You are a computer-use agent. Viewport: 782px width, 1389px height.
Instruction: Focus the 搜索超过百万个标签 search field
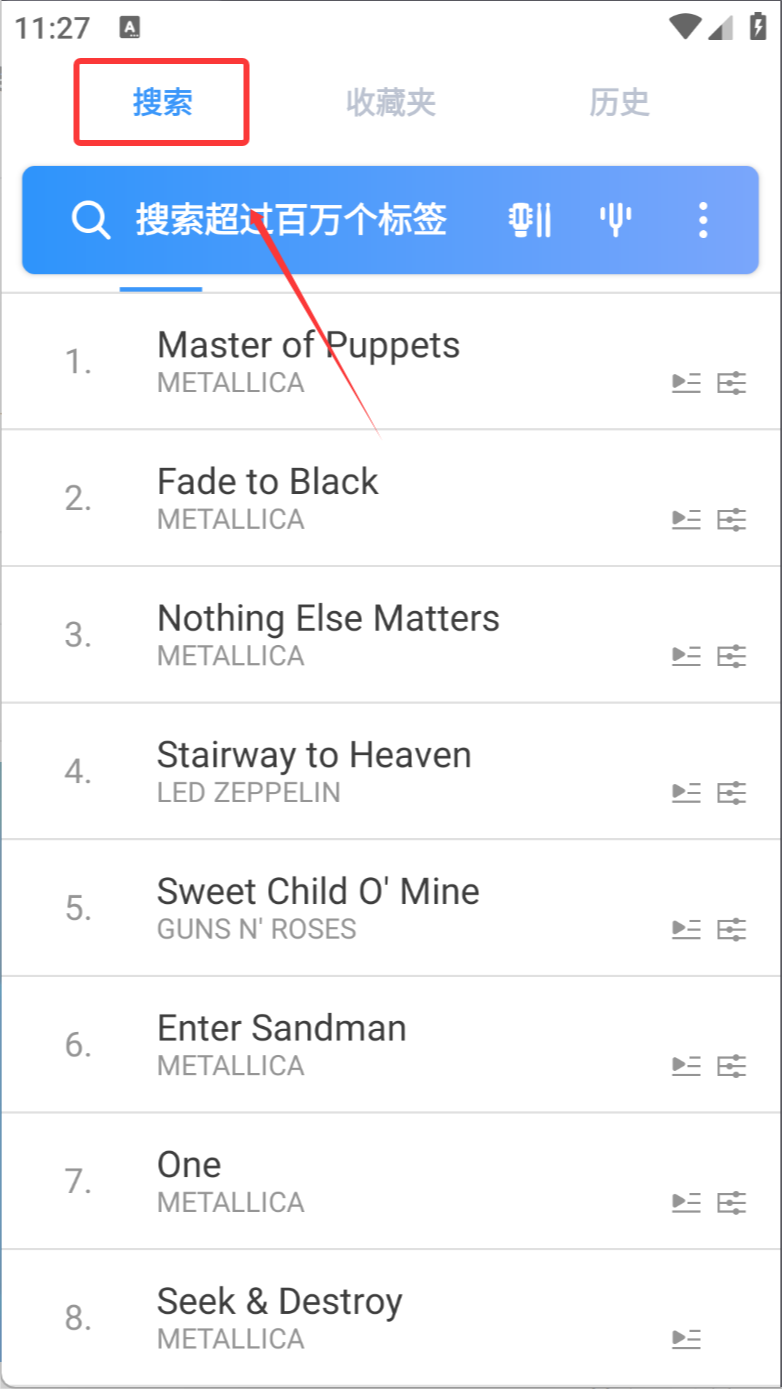click(x=291, y=219)
